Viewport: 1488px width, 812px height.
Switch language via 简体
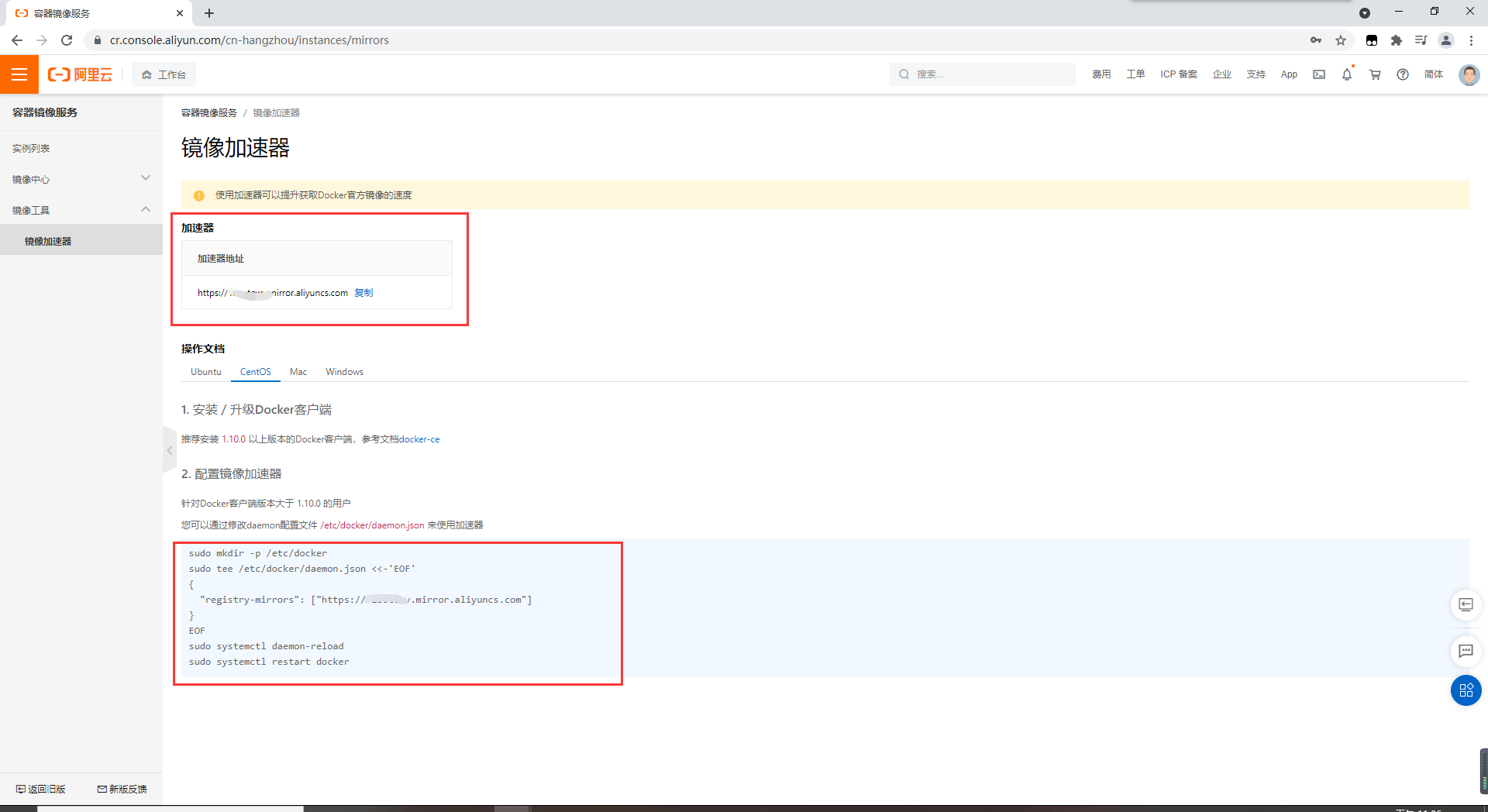click(1434, 74)
